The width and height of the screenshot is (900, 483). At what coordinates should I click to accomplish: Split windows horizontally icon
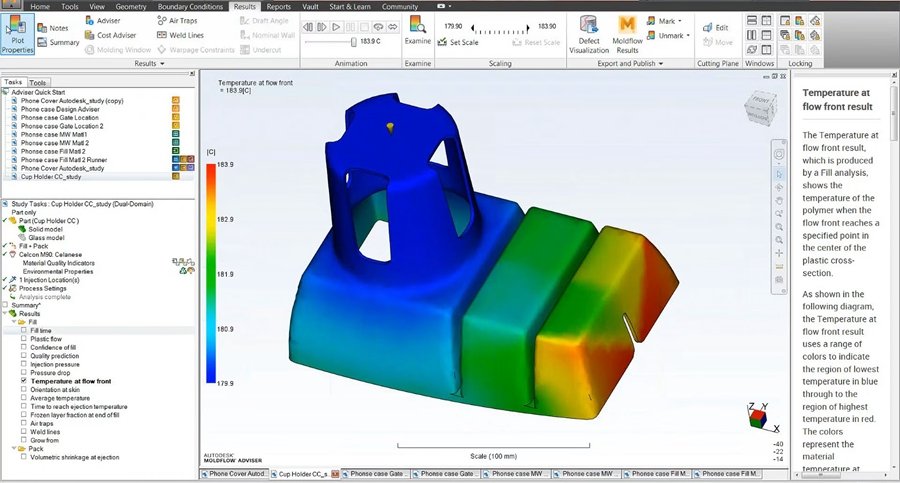tap(751, 20)
